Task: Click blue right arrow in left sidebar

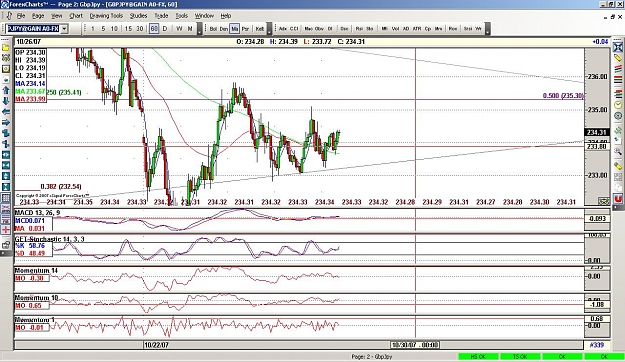Action: pyautogui.click(x=6, y=123)
